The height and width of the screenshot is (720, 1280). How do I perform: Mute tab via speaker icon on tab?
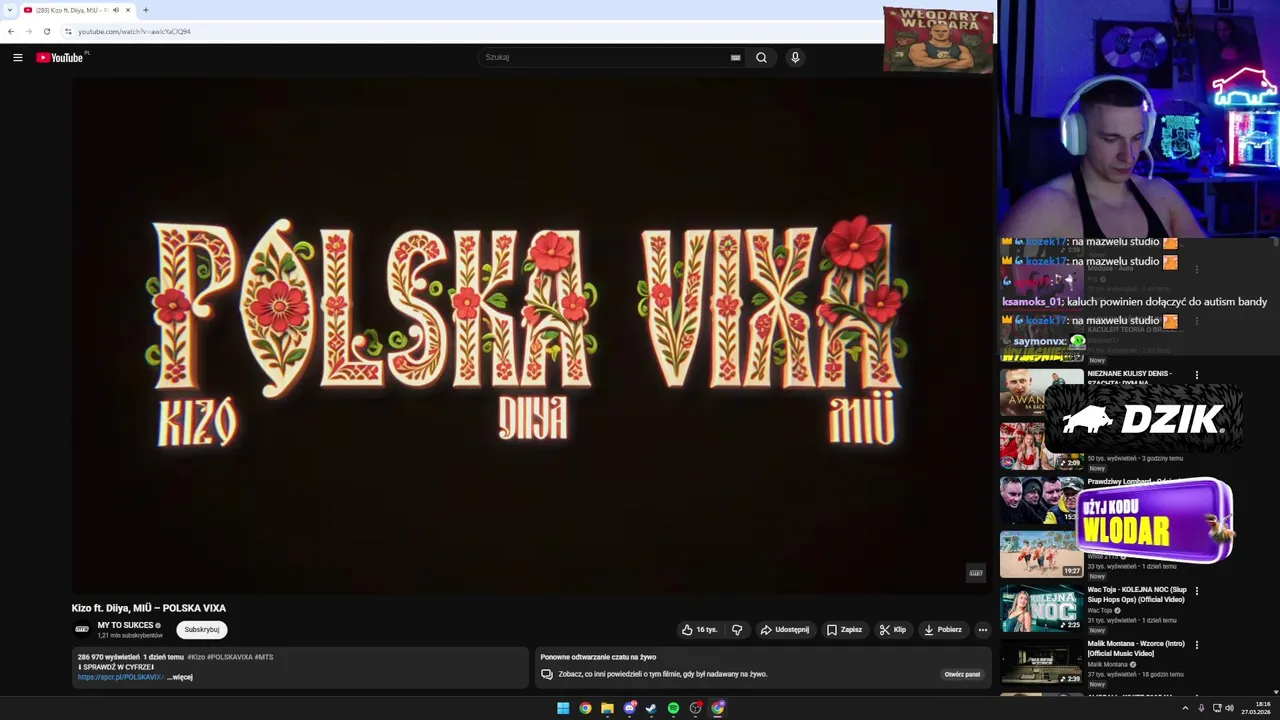point(116,10)
